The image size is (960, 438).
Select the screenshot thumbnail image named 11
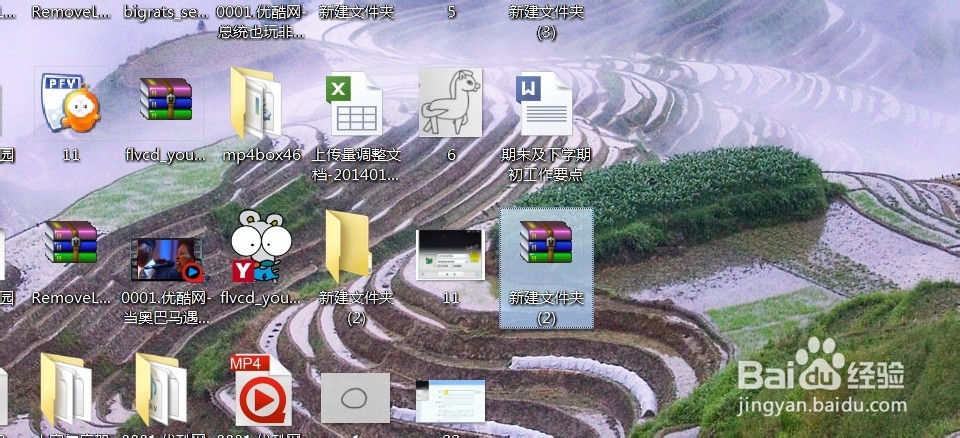click(451, 255)
